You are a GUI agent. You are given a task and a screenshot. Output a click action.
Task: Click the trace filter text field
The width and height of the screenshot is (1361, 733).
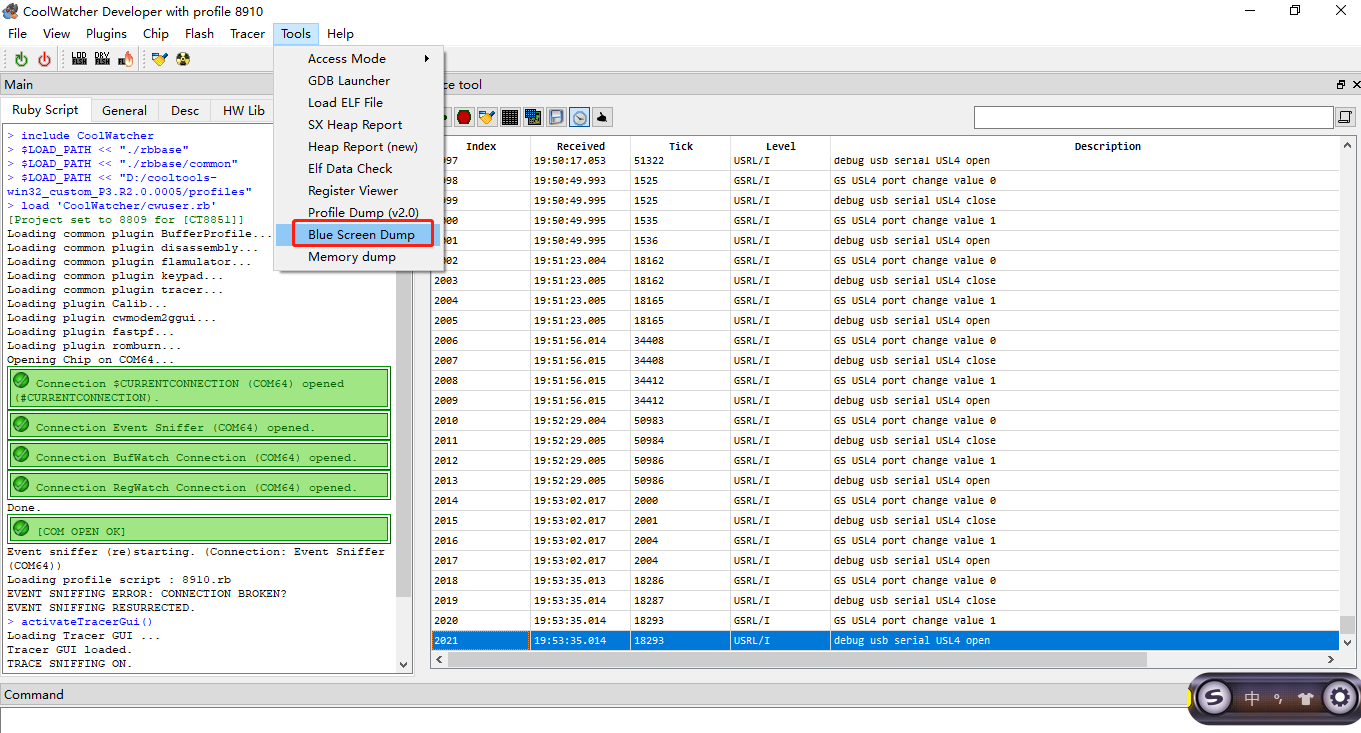(1154, 118)
